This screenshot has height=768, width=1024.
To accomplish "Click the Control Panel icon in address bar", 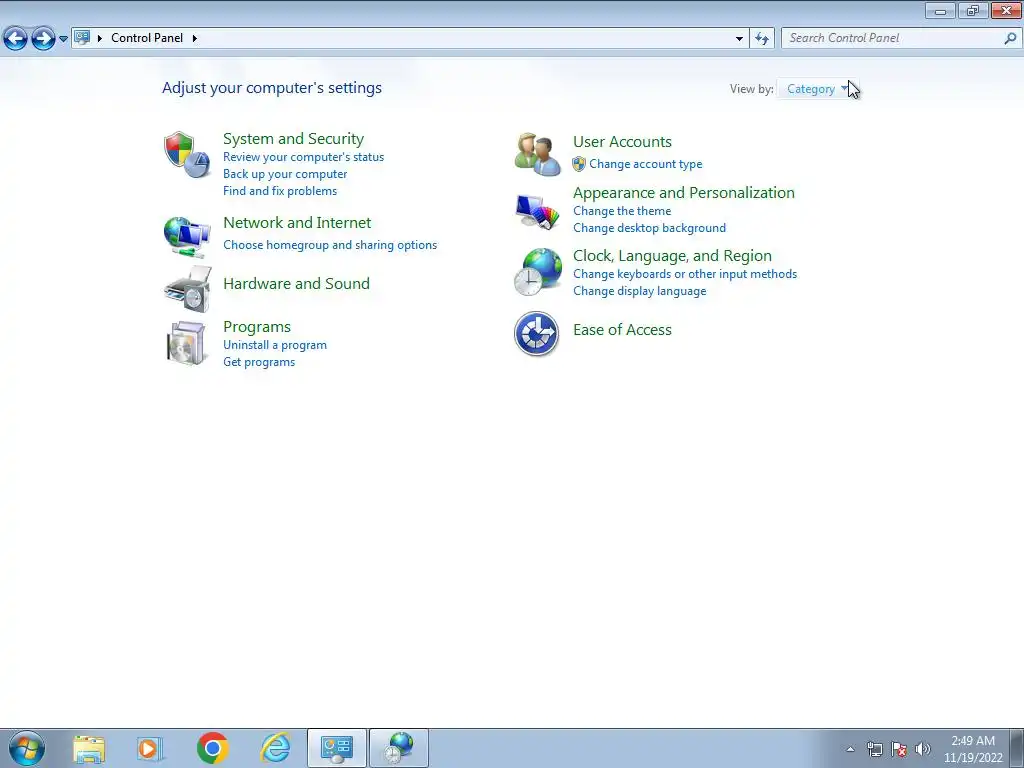I will point(82,38).
